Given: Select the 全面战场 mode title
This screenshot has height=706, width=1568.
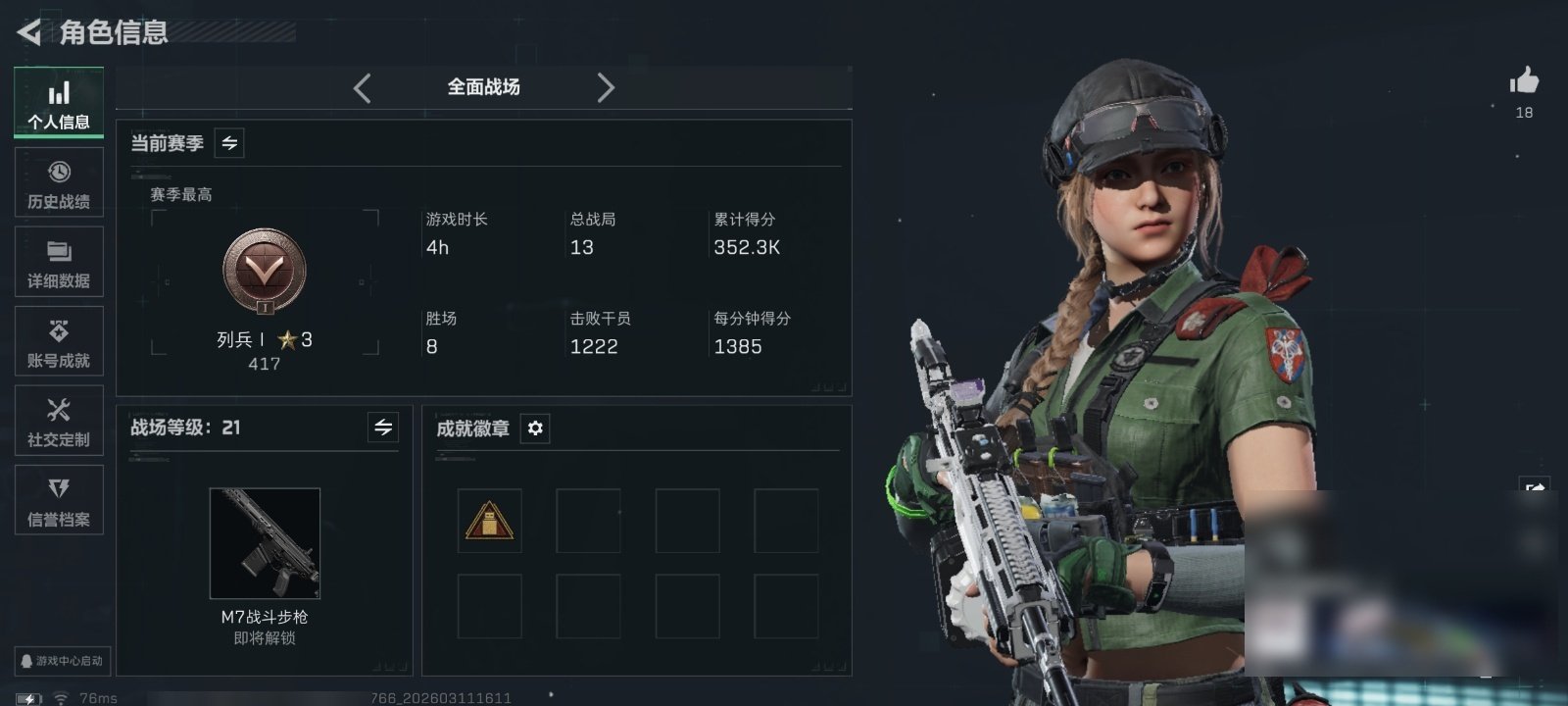Looking at the screenshot, I should point(484,87).
